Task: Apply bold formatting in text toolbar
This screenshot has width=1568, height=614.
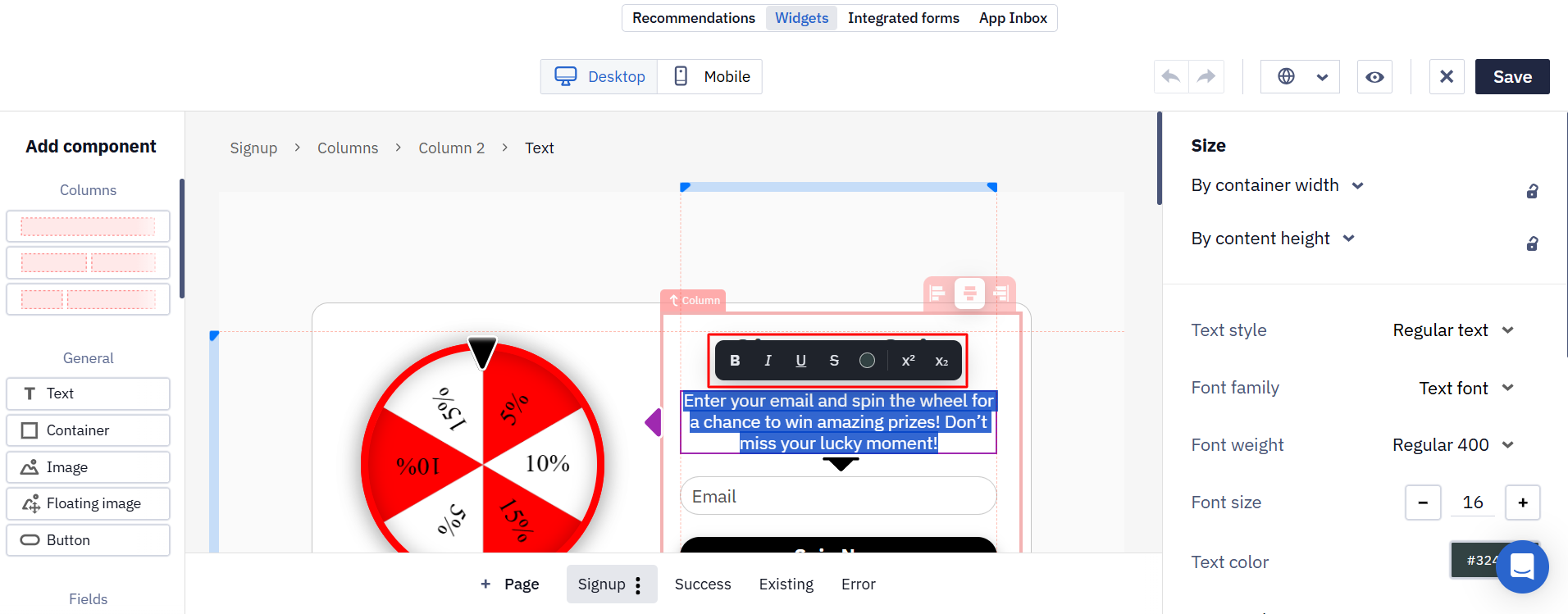Action: (735, 361)
